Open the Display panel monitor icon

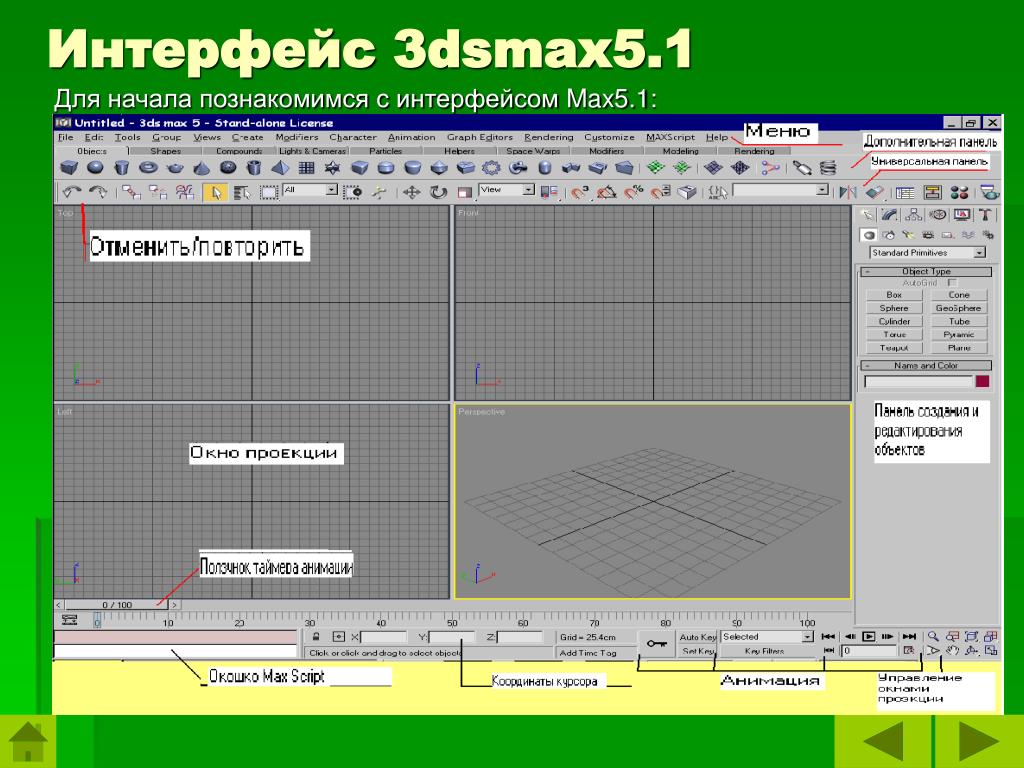962,215
